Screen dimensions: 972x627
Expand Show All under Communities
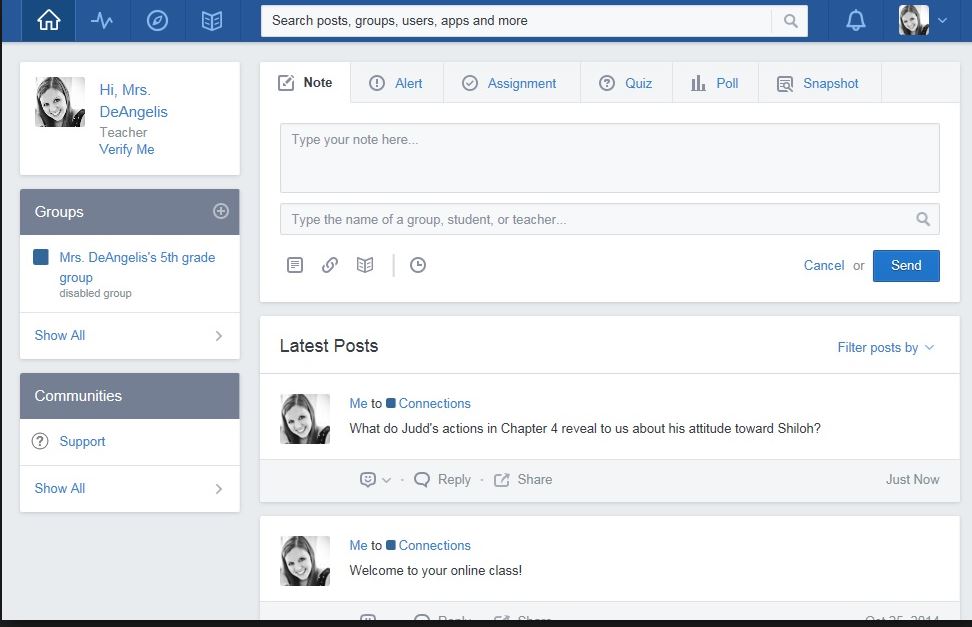[x=129, y=489]
